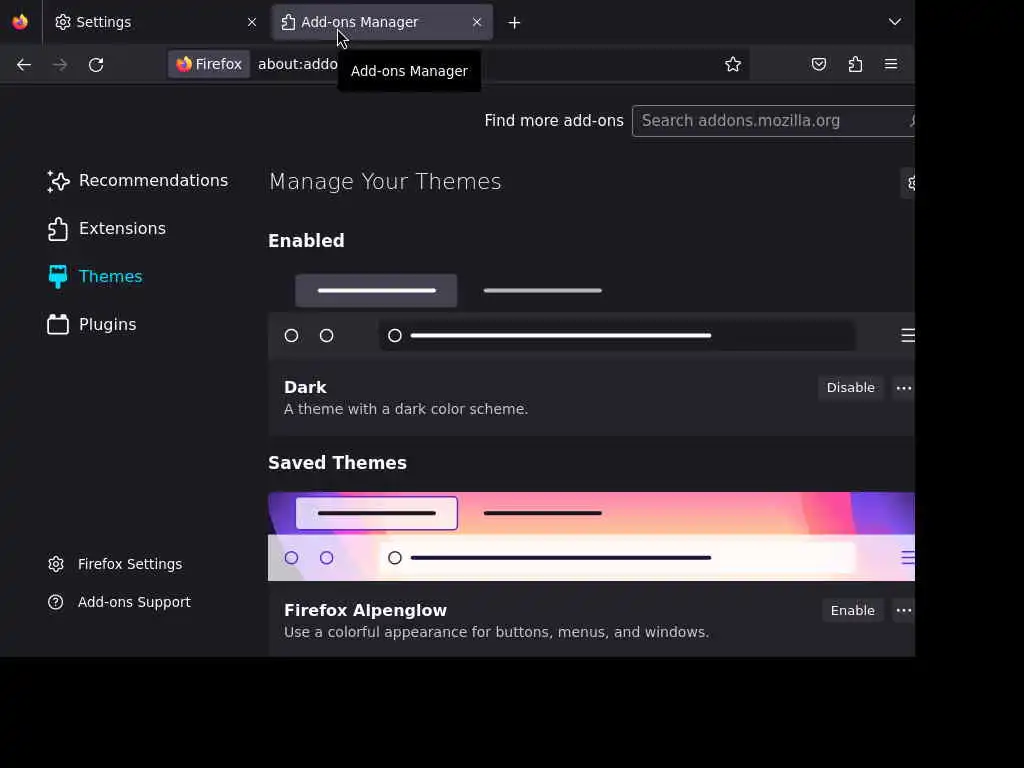This screenshot has width=1024, height=768.
Task: Open tools gear menu beside Manage Your Themes
Action: click(908, 183)
